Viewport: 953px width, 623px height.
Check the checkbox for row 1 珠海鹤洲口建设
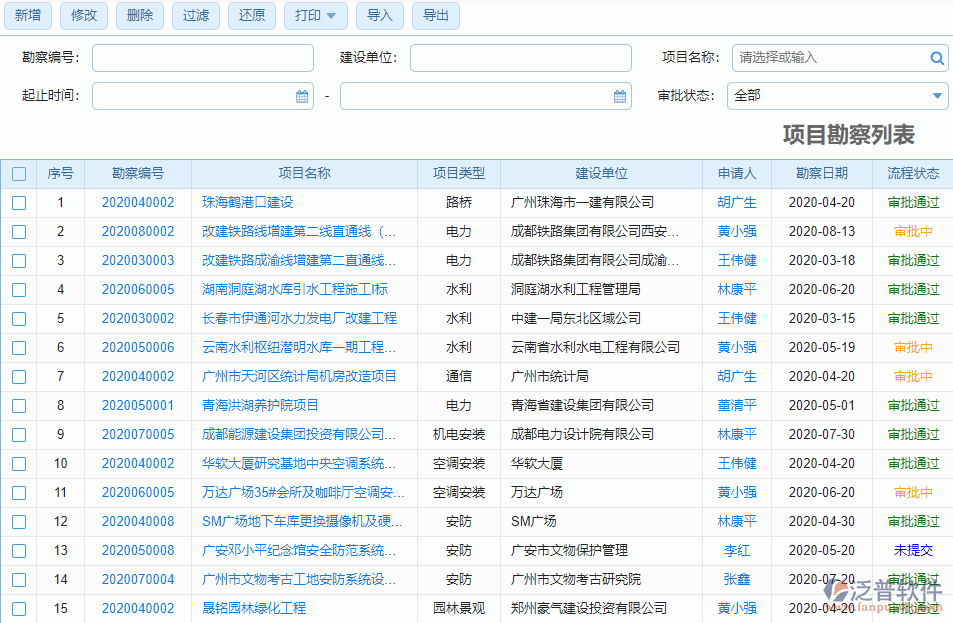pos(18,202)
